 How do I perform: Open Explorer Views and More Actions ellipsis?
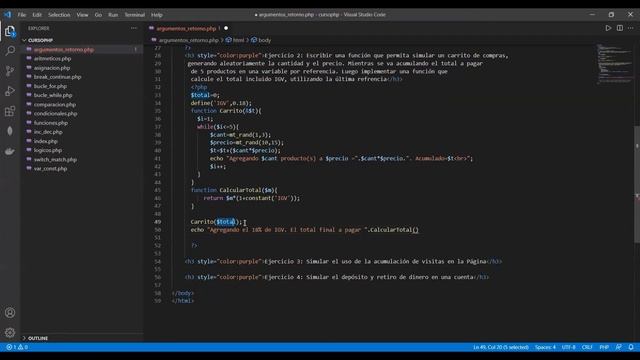[134, 28]
